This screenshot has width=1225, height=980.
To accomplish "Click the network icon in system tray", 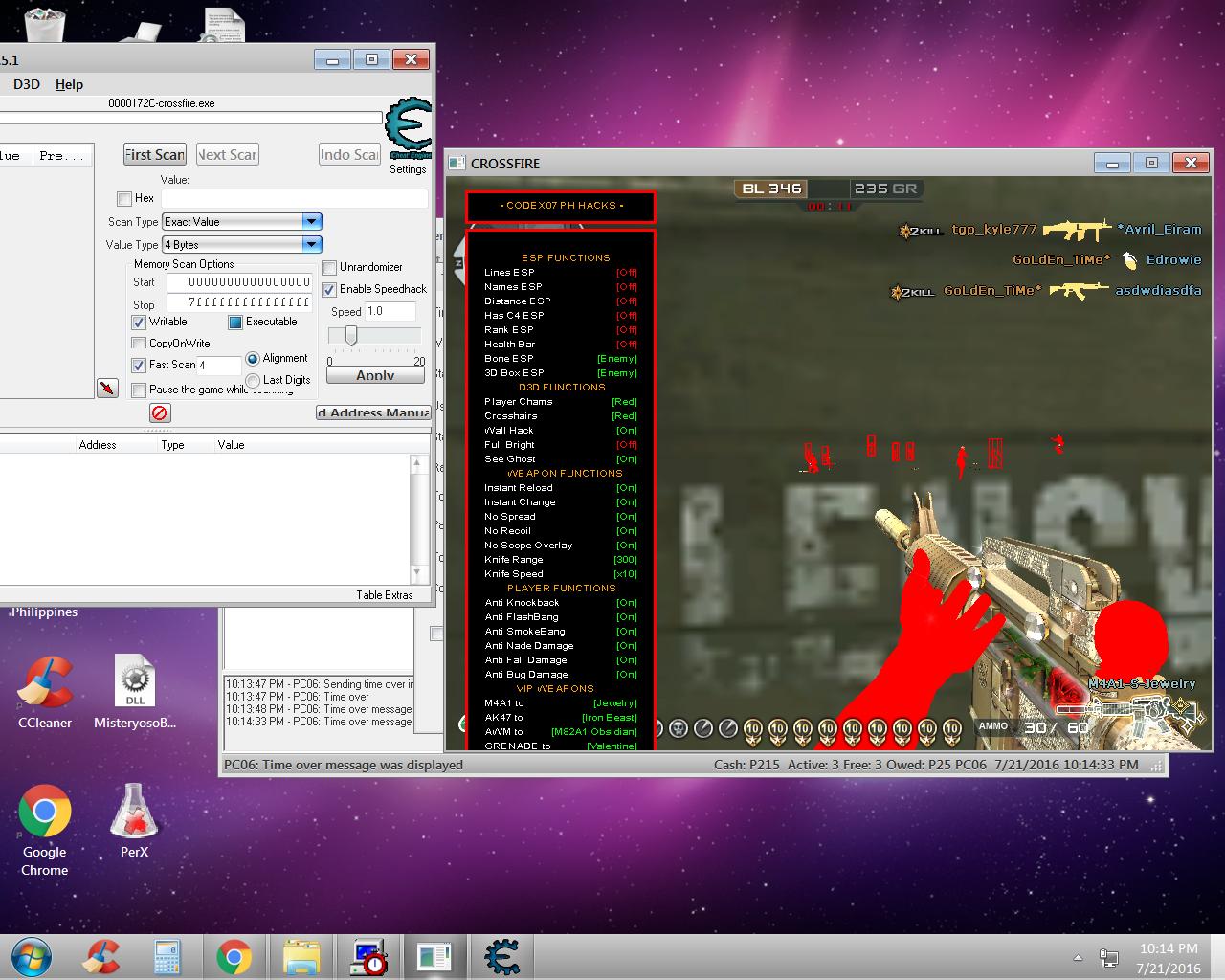I will click(x=1109, y=957).
